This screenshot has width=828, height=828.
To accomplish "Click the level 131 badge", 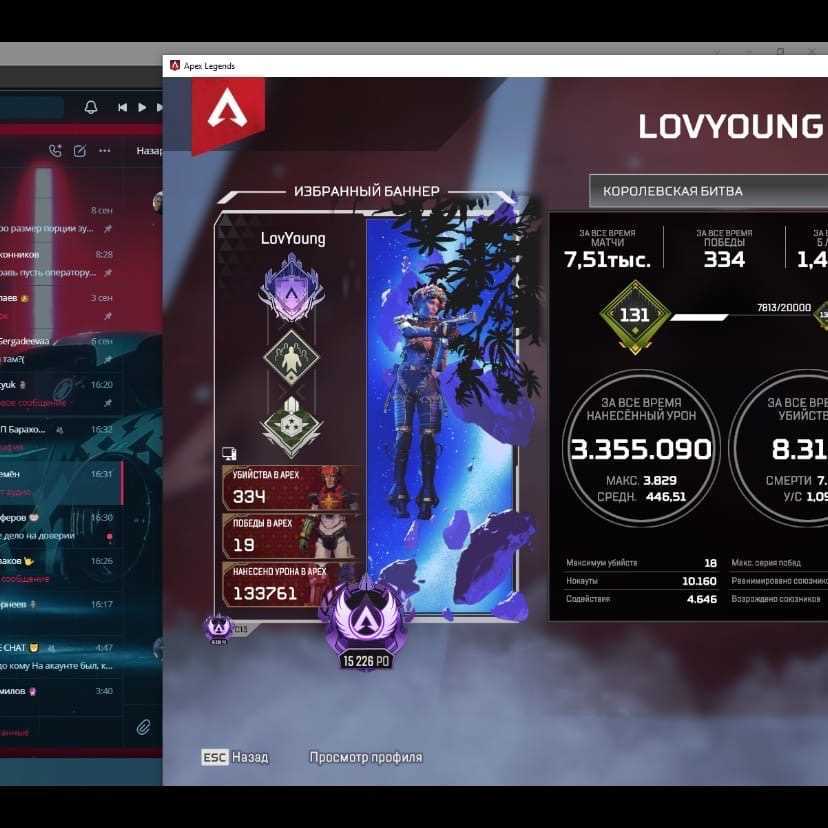I will [635, 316].
